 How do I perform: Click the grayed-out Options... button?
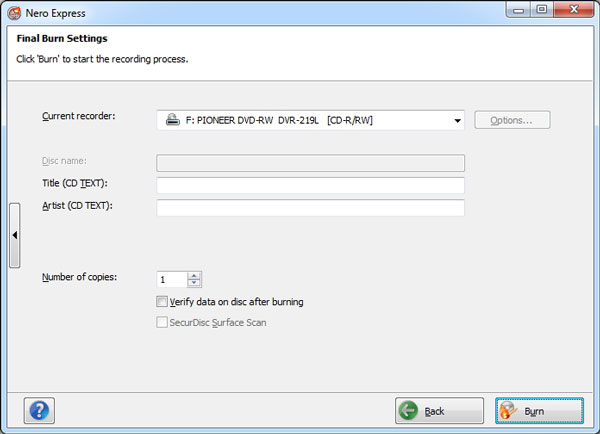(512, 120)
